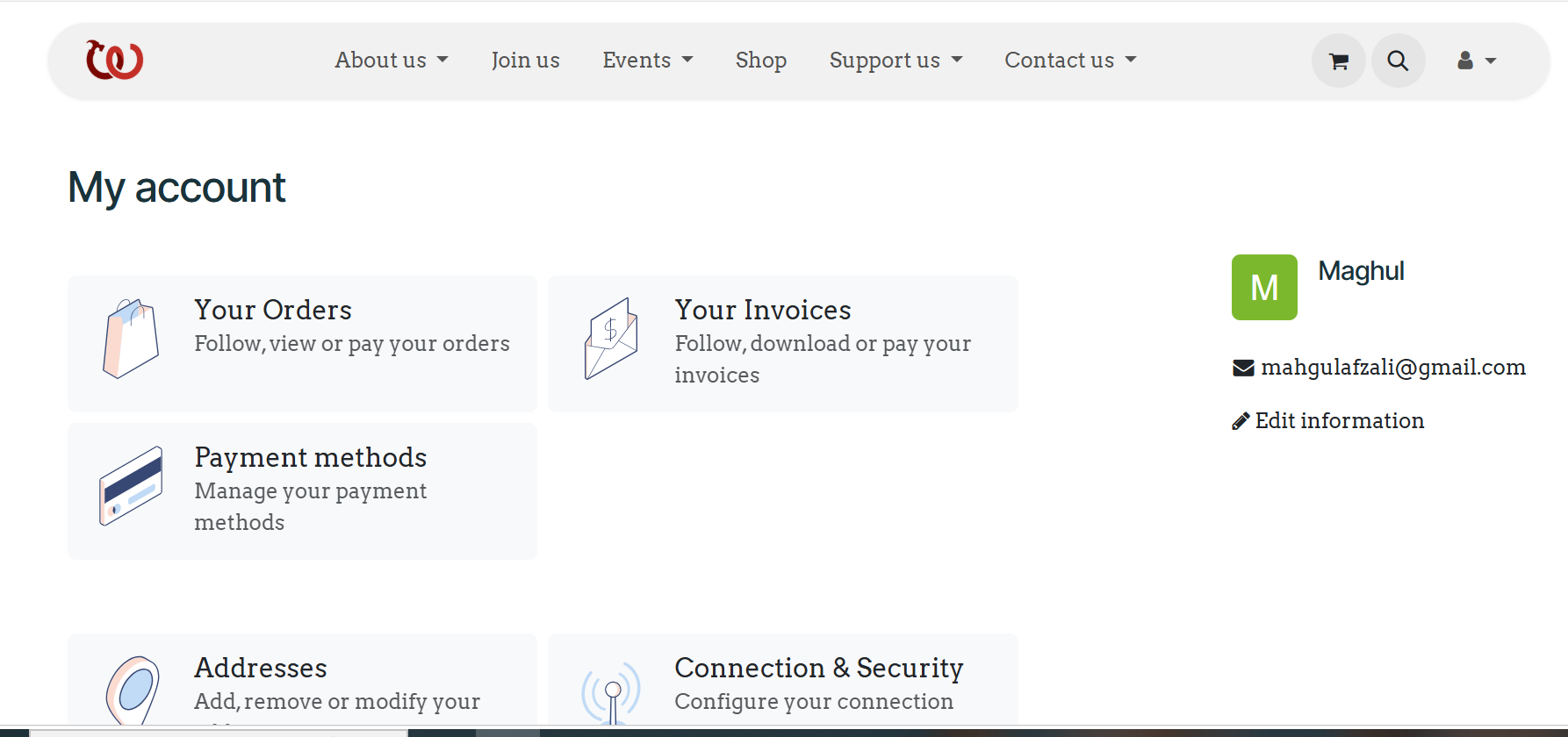Expand the Support us dropdown
This screenshot has width=1568, height=737.
pyautogui.click(x=895, y=60)
